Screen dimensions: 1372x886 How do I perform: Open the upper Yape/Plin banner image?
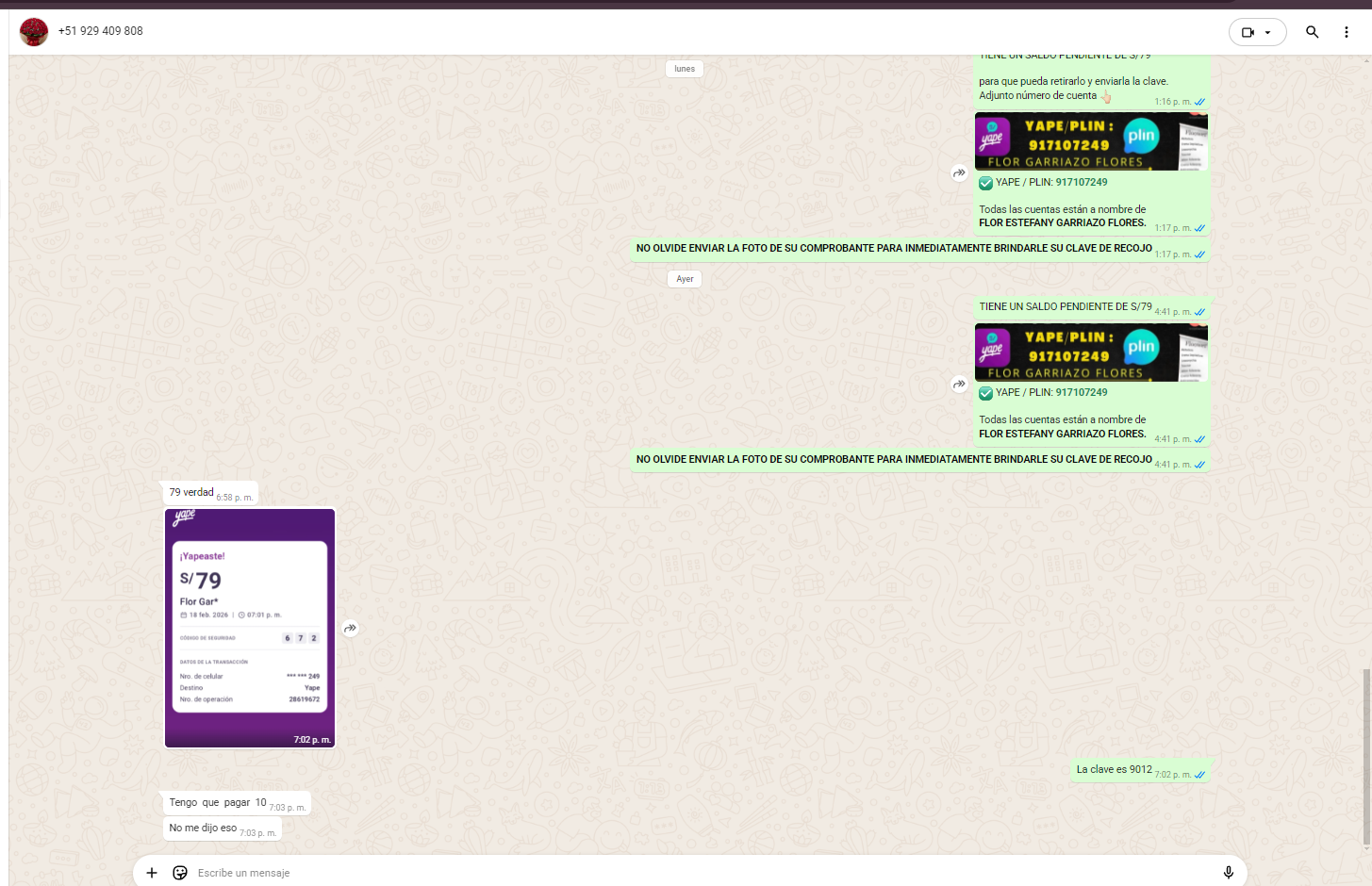(x=1091, y=141)
